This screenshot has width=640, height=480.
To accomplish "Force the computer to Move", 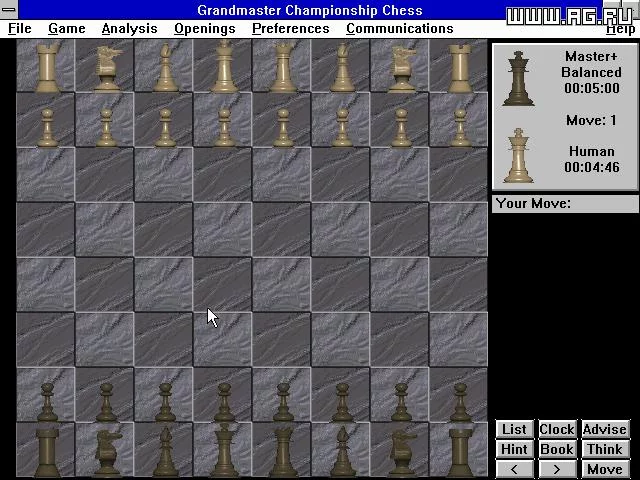I will coord(605,469).
